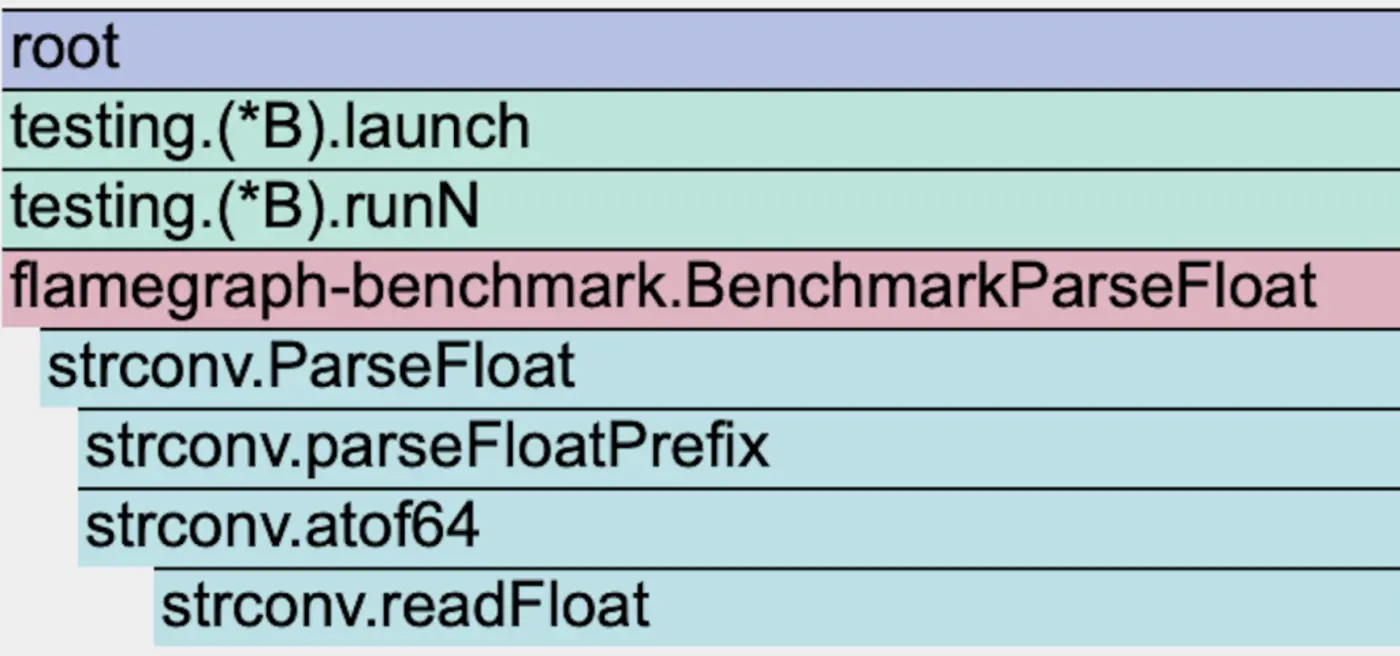Select the strconv.ParseFloat frame

720,368
